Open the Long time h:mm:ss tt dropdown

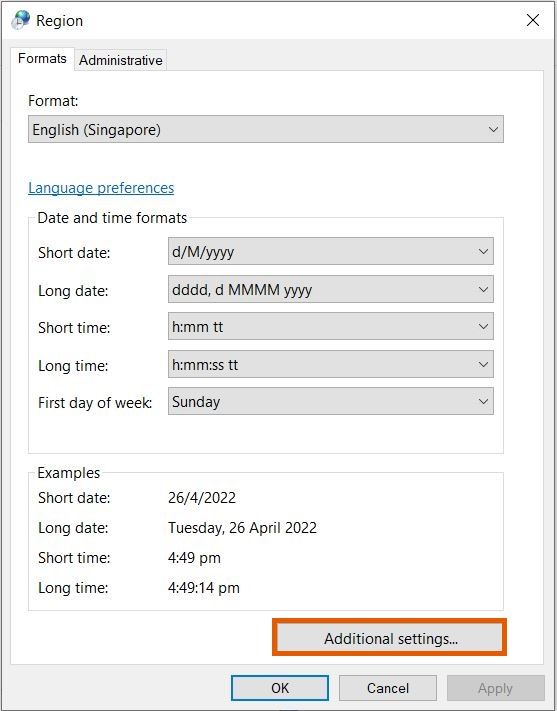(331, 364)
